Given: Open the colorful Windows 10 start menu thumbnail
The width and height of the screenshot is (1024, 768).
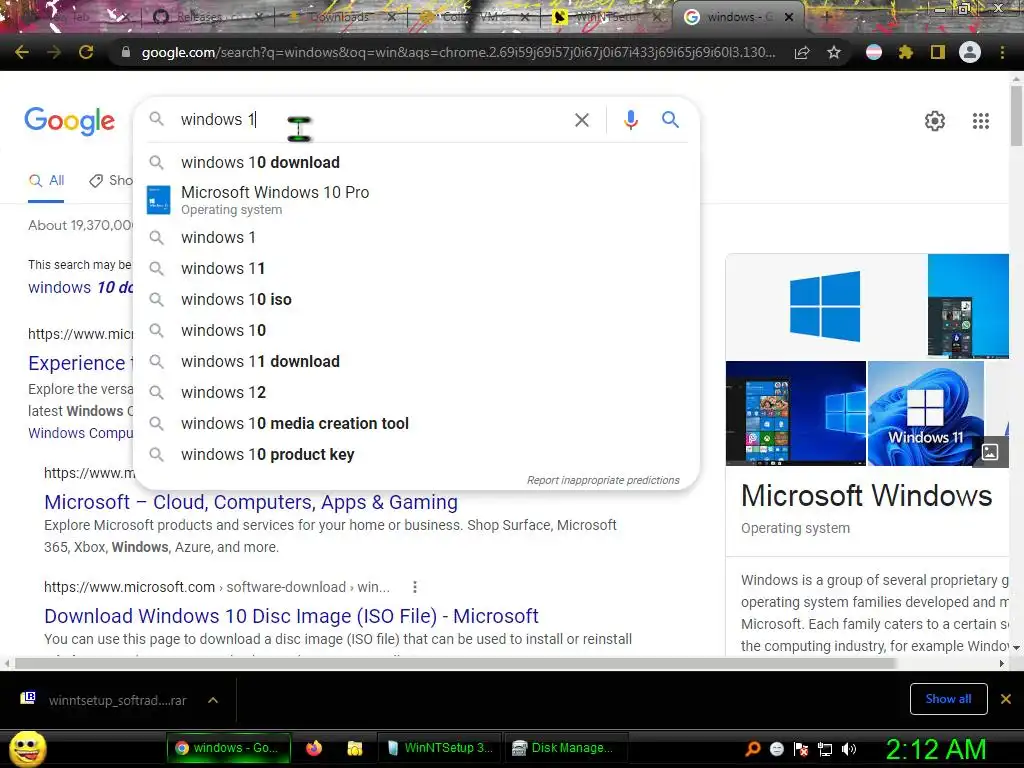Looking at the screenshot, I should [x=795, y=413].
